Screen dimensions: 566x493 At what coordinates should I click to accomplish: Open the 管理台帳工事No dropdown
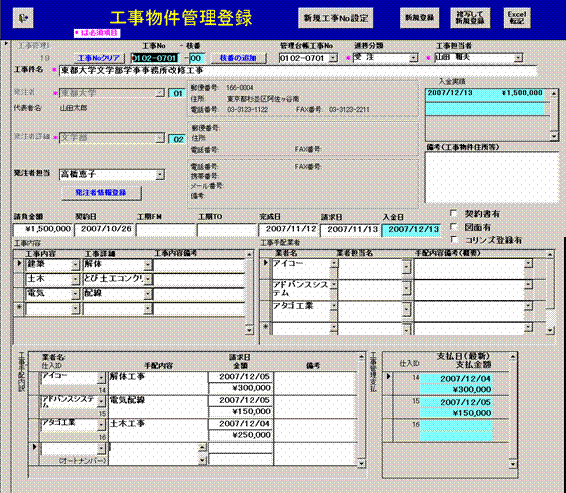pos(333,58)
